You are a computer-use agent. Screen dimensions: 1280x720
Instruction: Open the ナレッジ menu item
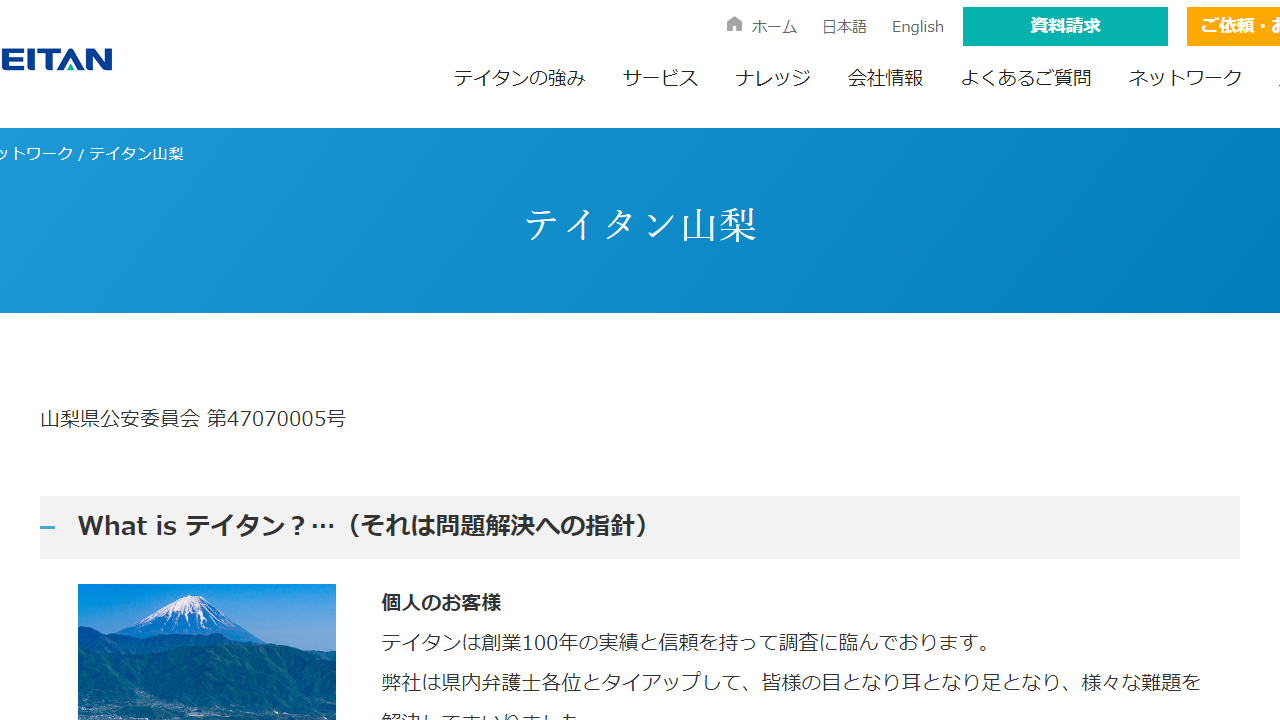click(x=771, y=78)
